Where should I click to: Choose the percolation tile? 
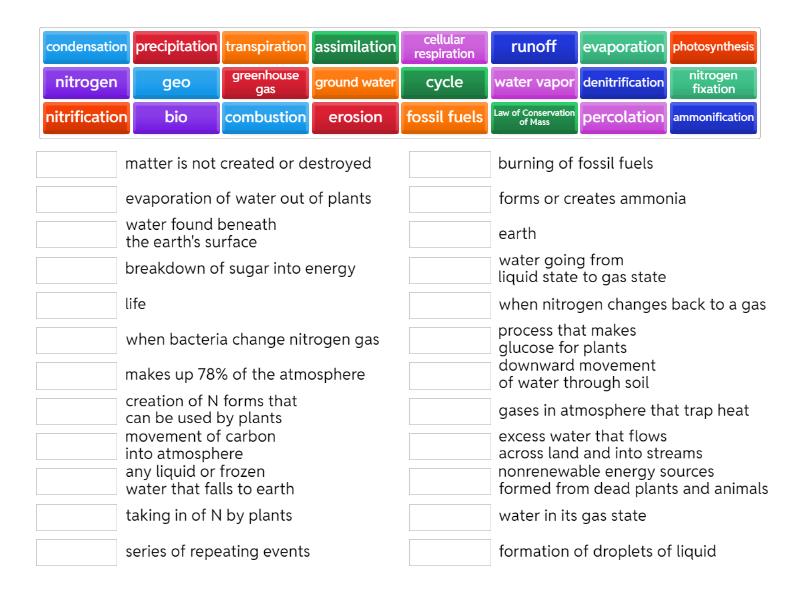622,118
